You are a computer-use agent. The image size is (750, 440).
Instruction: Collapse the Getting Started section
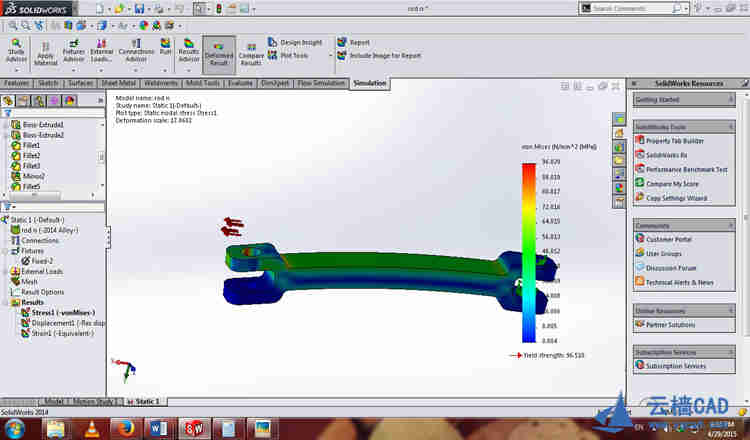pos(730,99)
